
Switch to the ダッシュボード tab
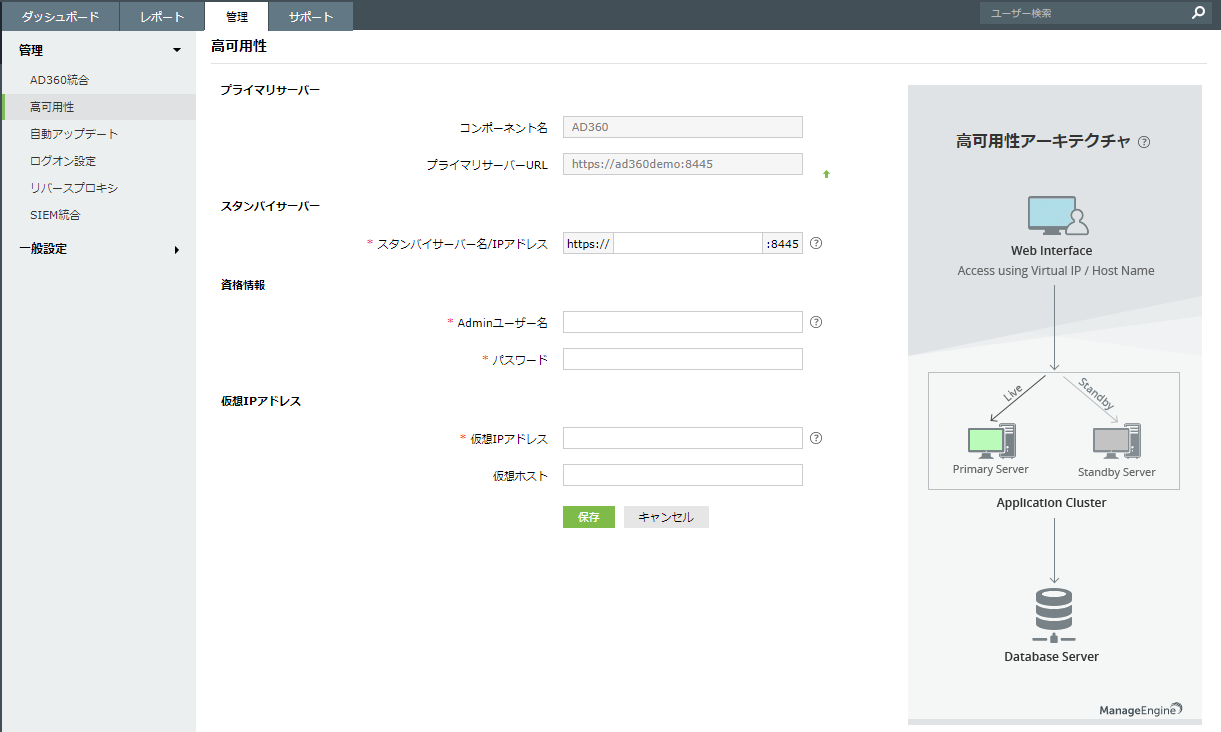click(x=60, y=16)
